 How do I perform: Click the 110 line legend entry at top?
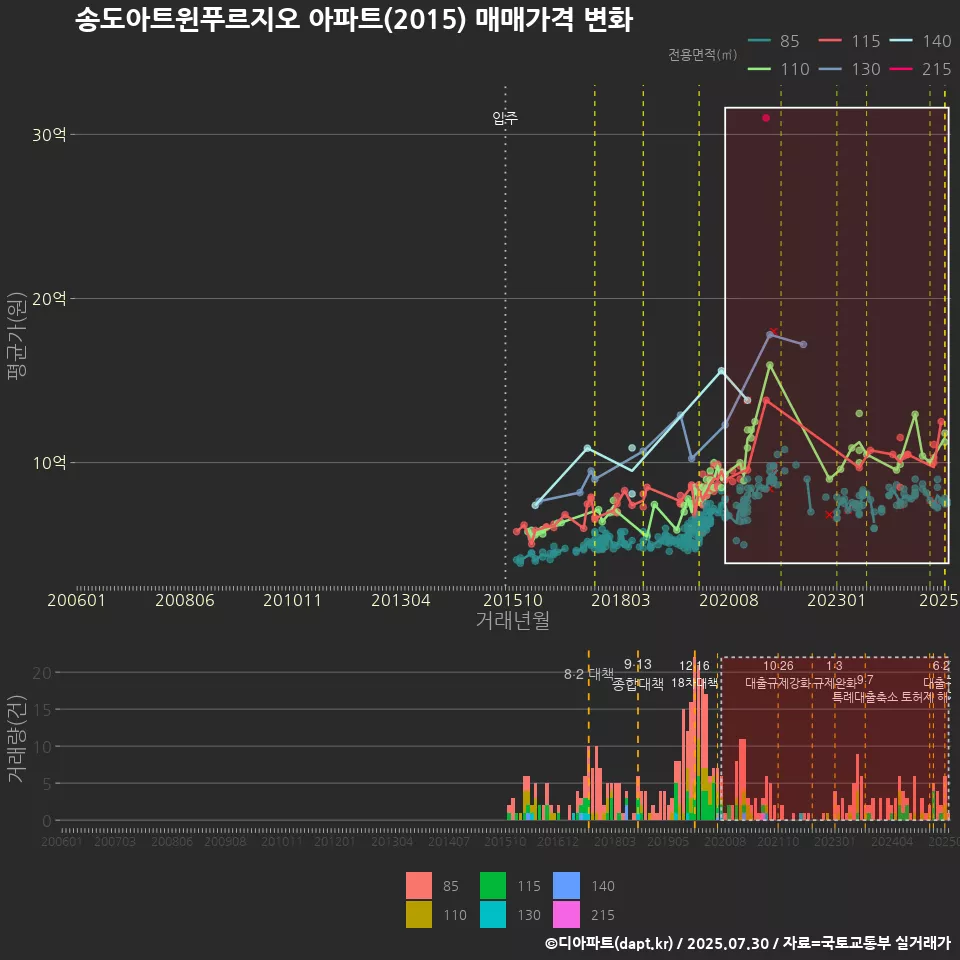(779, 69)
